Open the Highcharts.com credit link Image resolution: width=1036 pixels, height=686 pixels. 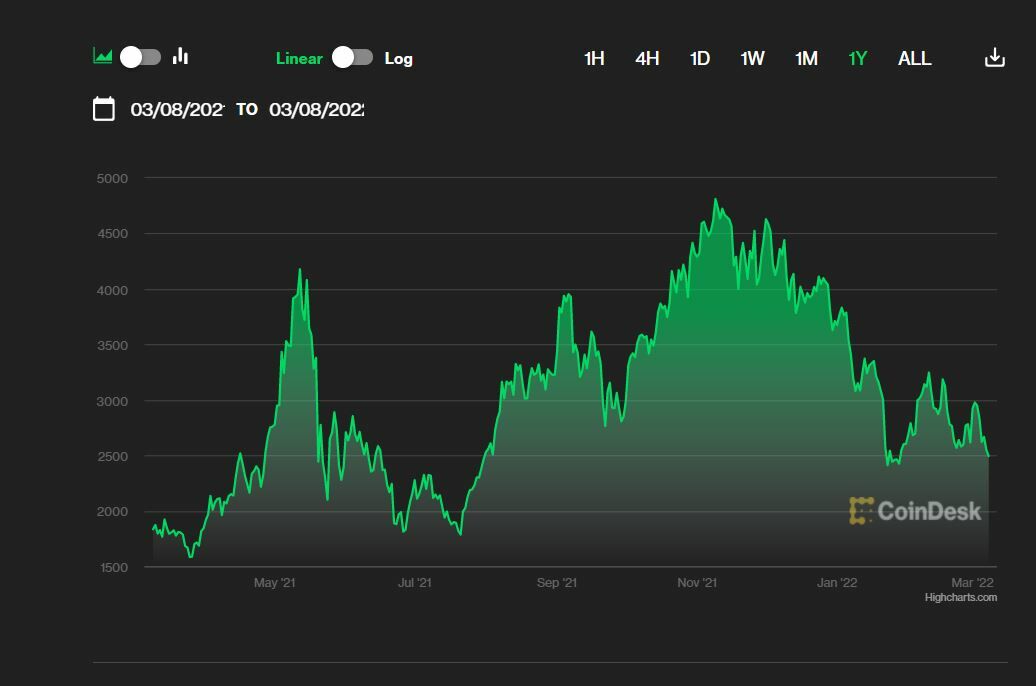[960, 598]
